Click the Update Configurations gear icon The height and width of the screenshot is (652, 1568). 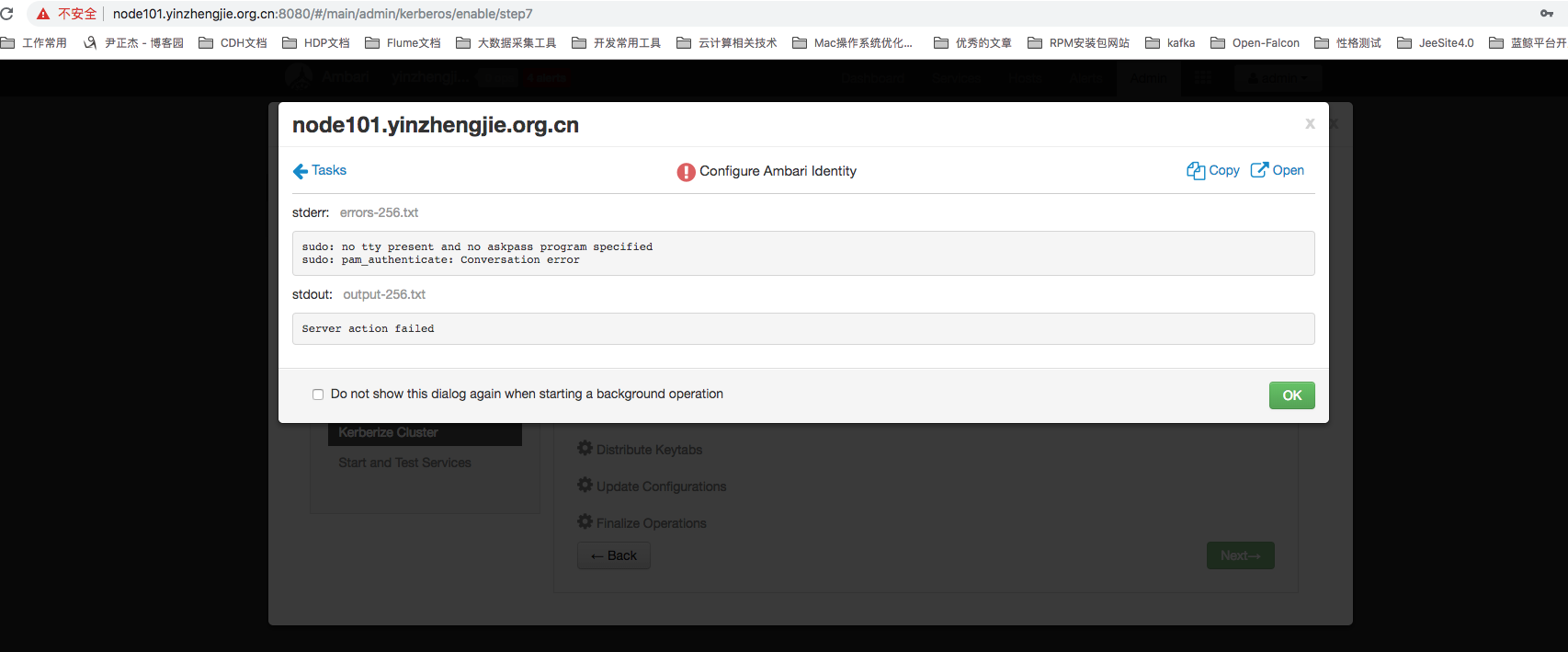click(585, 485)
